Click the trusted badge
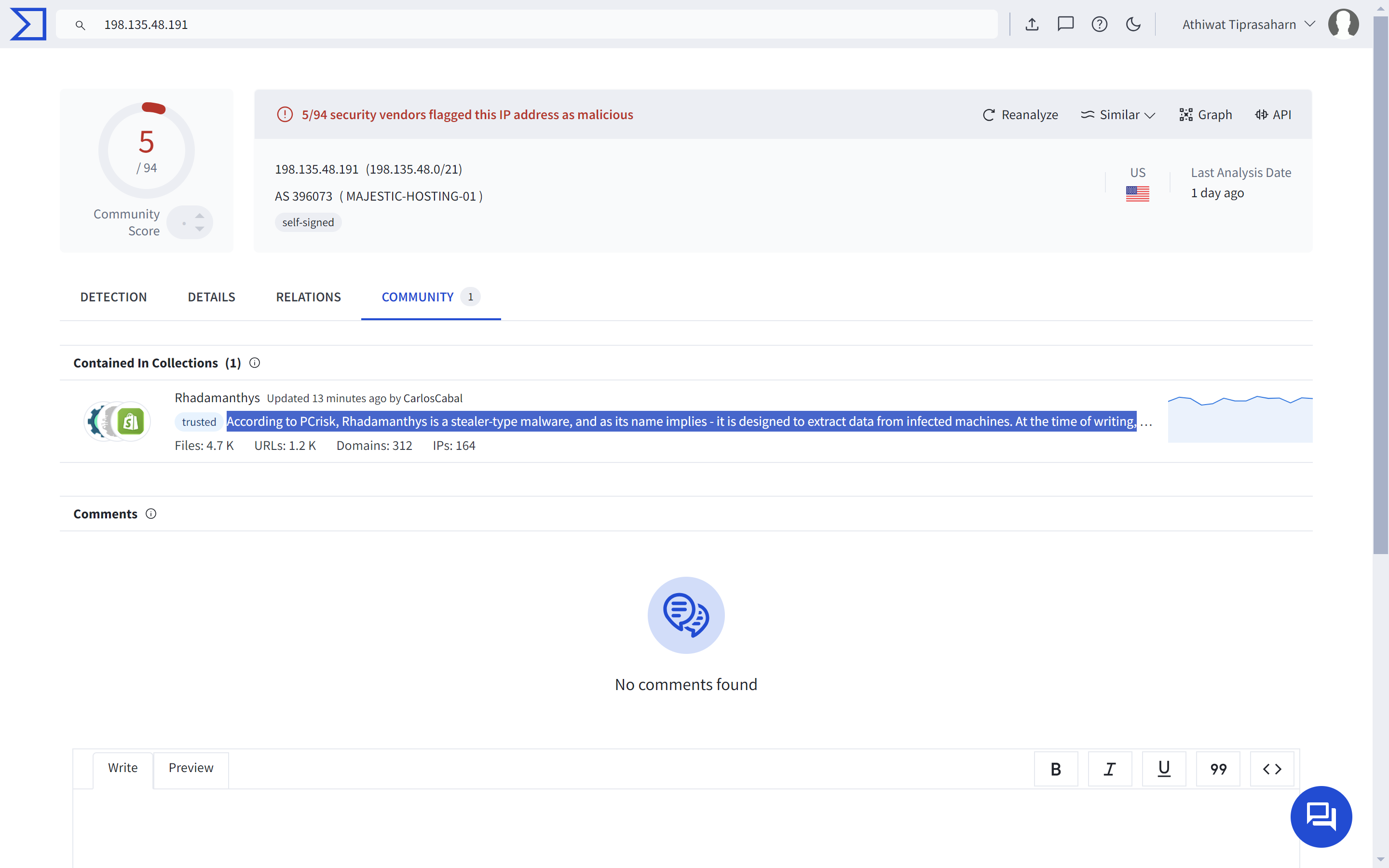This screenshot has height=868, width=1389. [x=199, y=422]
